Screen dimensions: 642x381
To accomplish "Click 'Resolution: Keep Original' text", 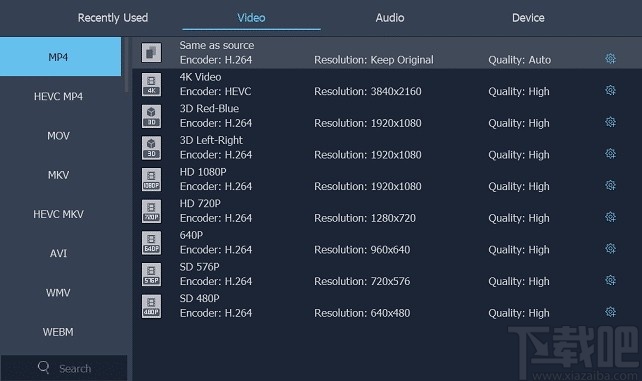I will point(374,60).
